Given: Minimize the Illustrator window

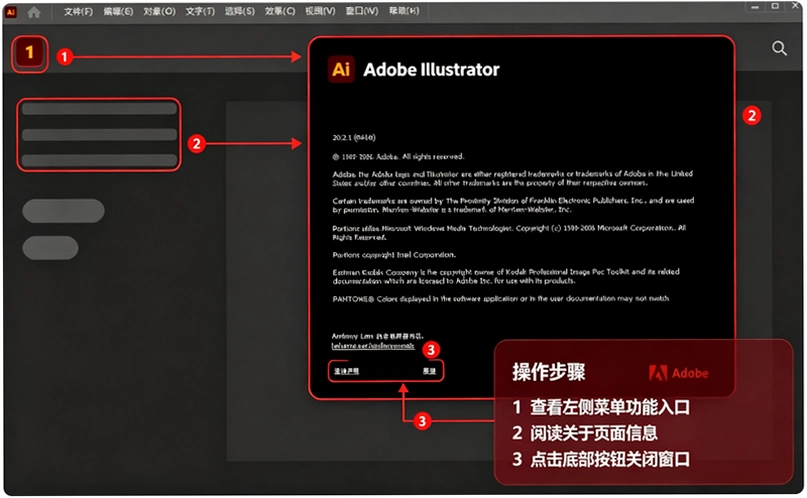Looking at the screenshot, I should point(755,7).
